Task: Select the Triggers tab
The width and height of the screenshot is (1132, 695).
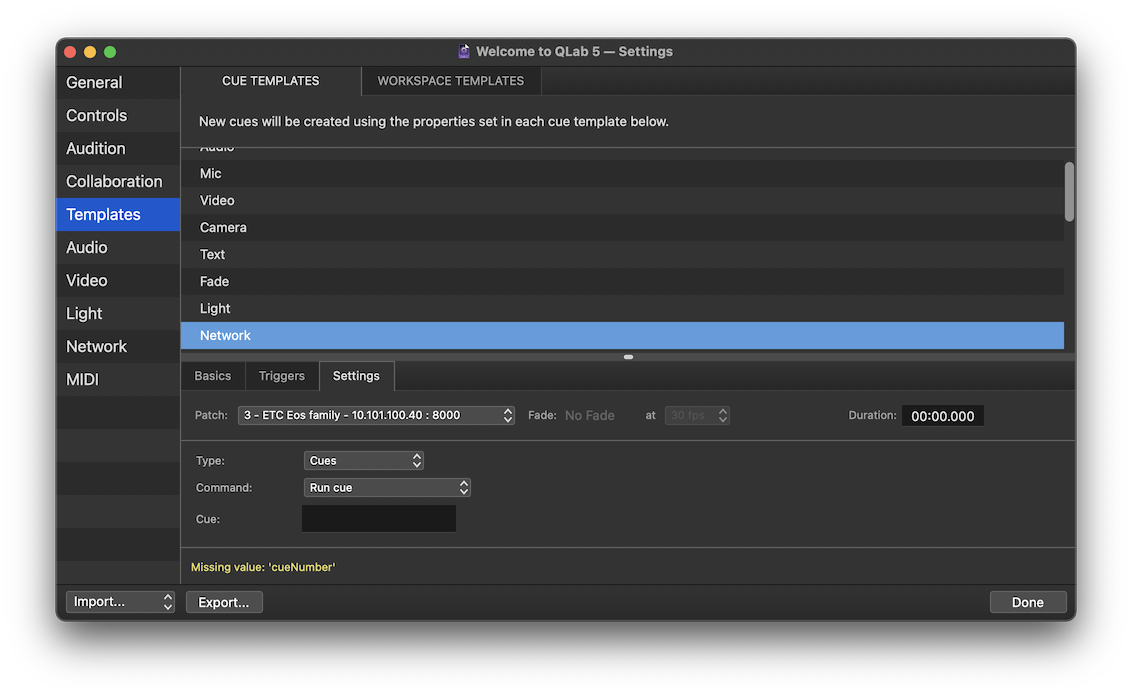Action: tap(281, 376)
